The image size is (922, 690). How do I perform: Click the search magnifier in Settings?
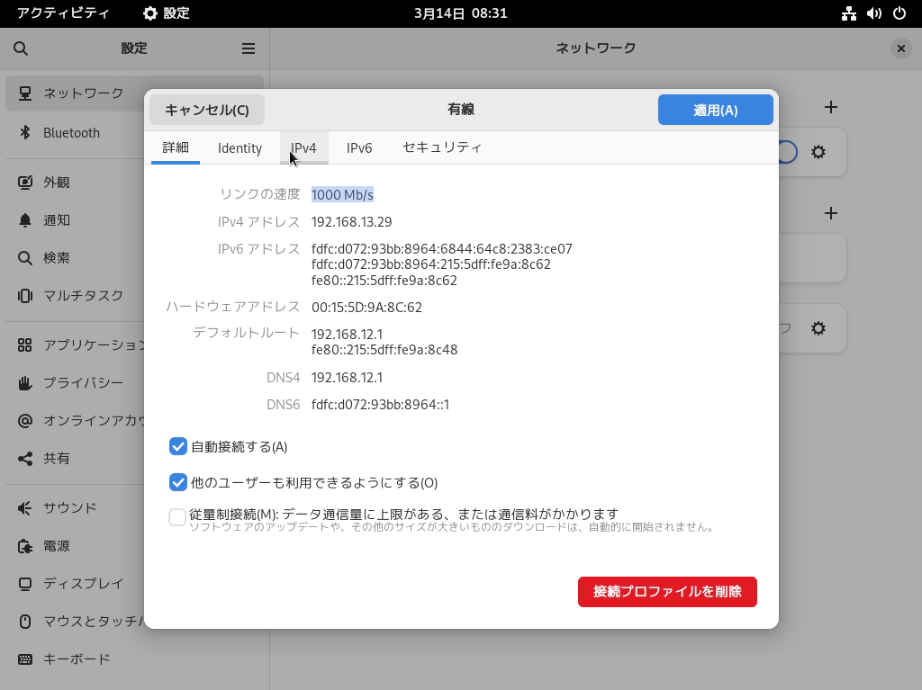tap(21, 47)
